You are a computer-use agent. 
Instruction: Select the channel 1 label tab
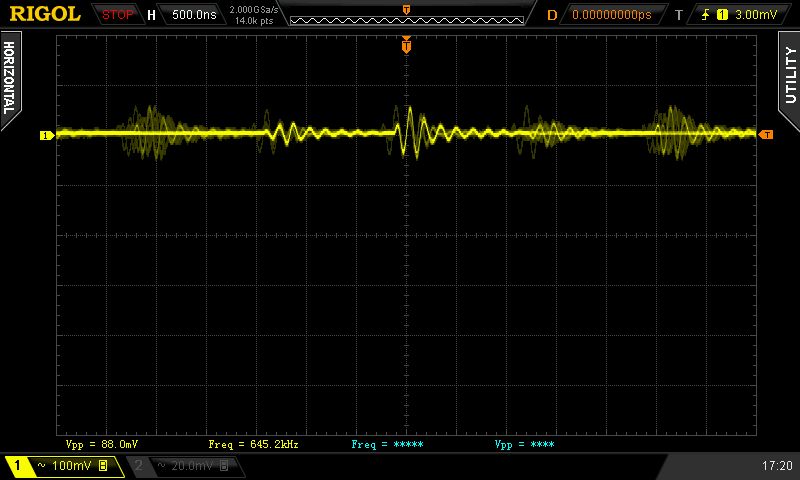[x=17, y=466]
